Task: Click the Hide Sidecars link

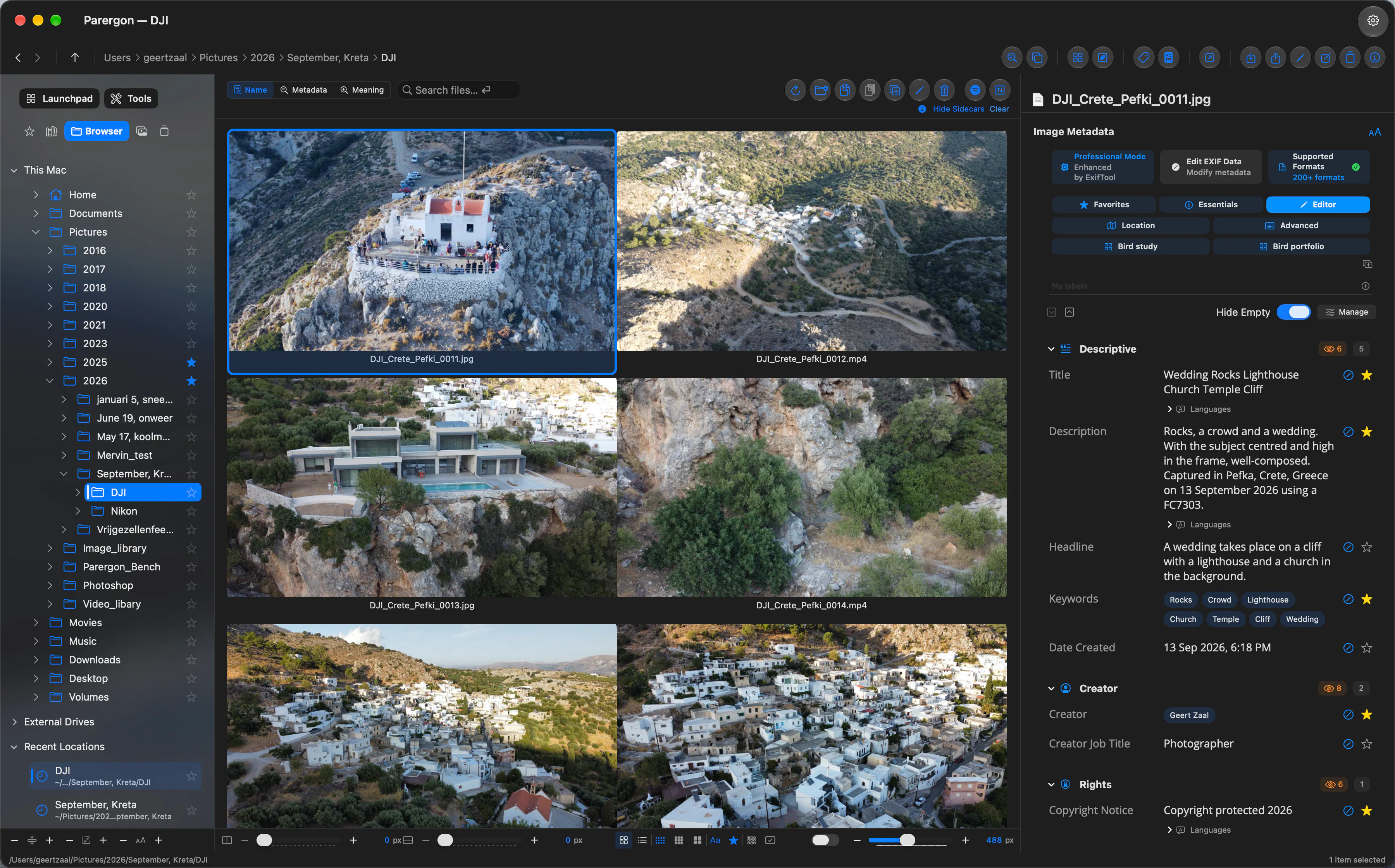Action: pyautogui.click(x=958, y=109)
